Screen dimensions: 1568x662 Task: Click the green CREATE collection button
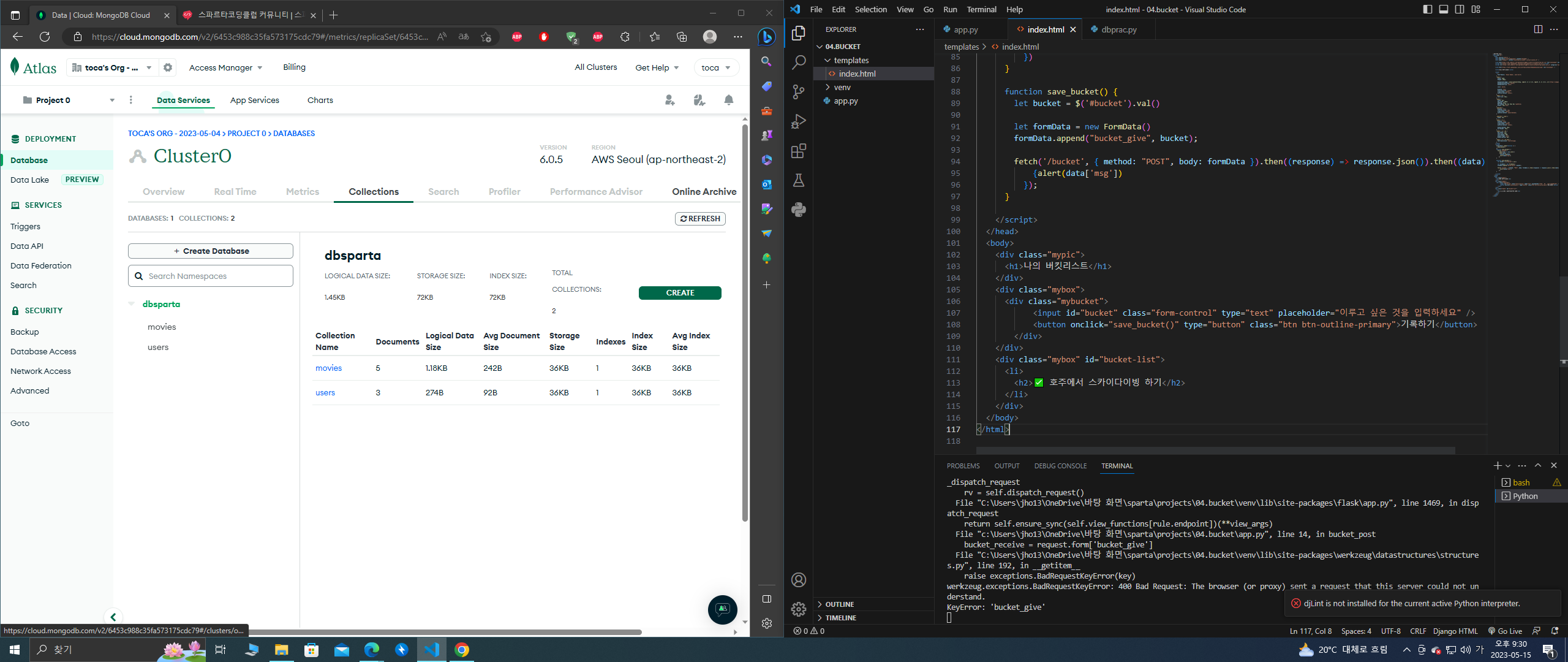pyautogui.click(x=680, y=293)
